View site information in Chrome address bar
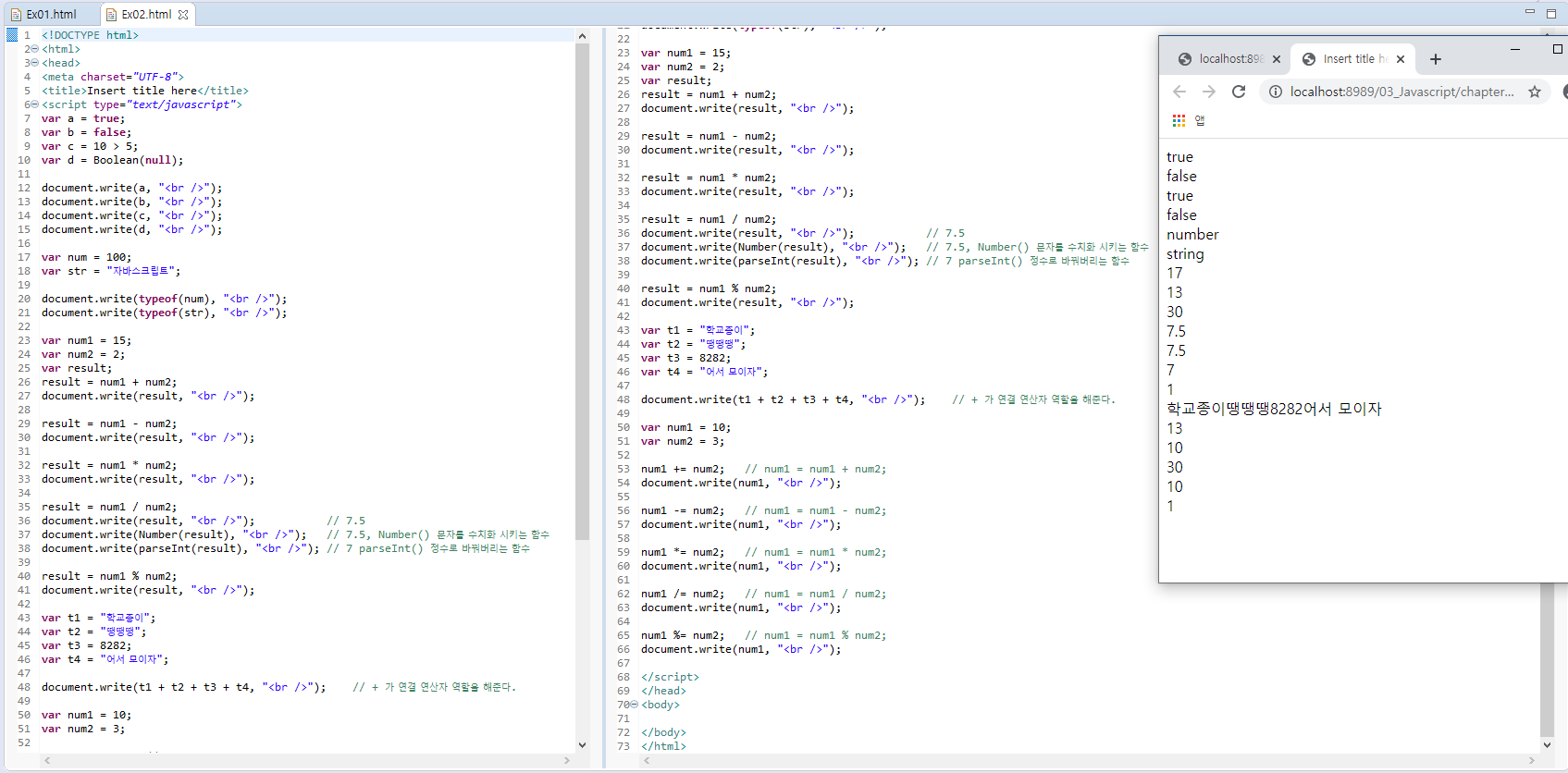Viewport: 1568px width, 773px height. click(x=1276, y=92)
